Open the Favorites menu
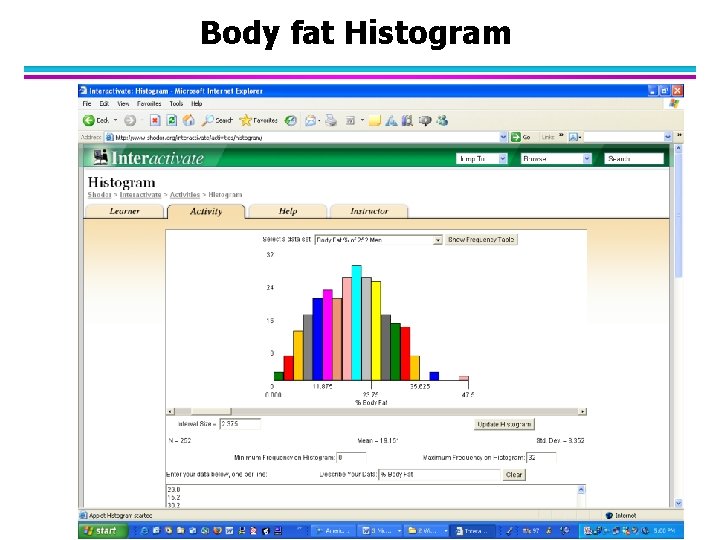 pyautogui.click(x=149, y=104)
